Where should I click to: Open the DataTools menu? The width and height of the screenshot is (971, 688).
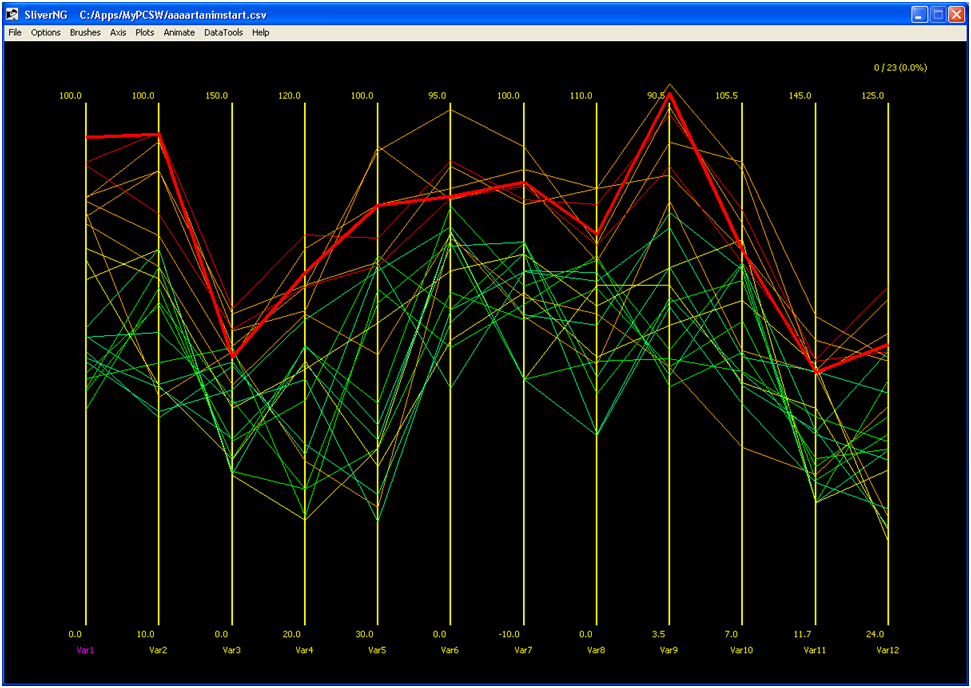[x=223, y=33]
